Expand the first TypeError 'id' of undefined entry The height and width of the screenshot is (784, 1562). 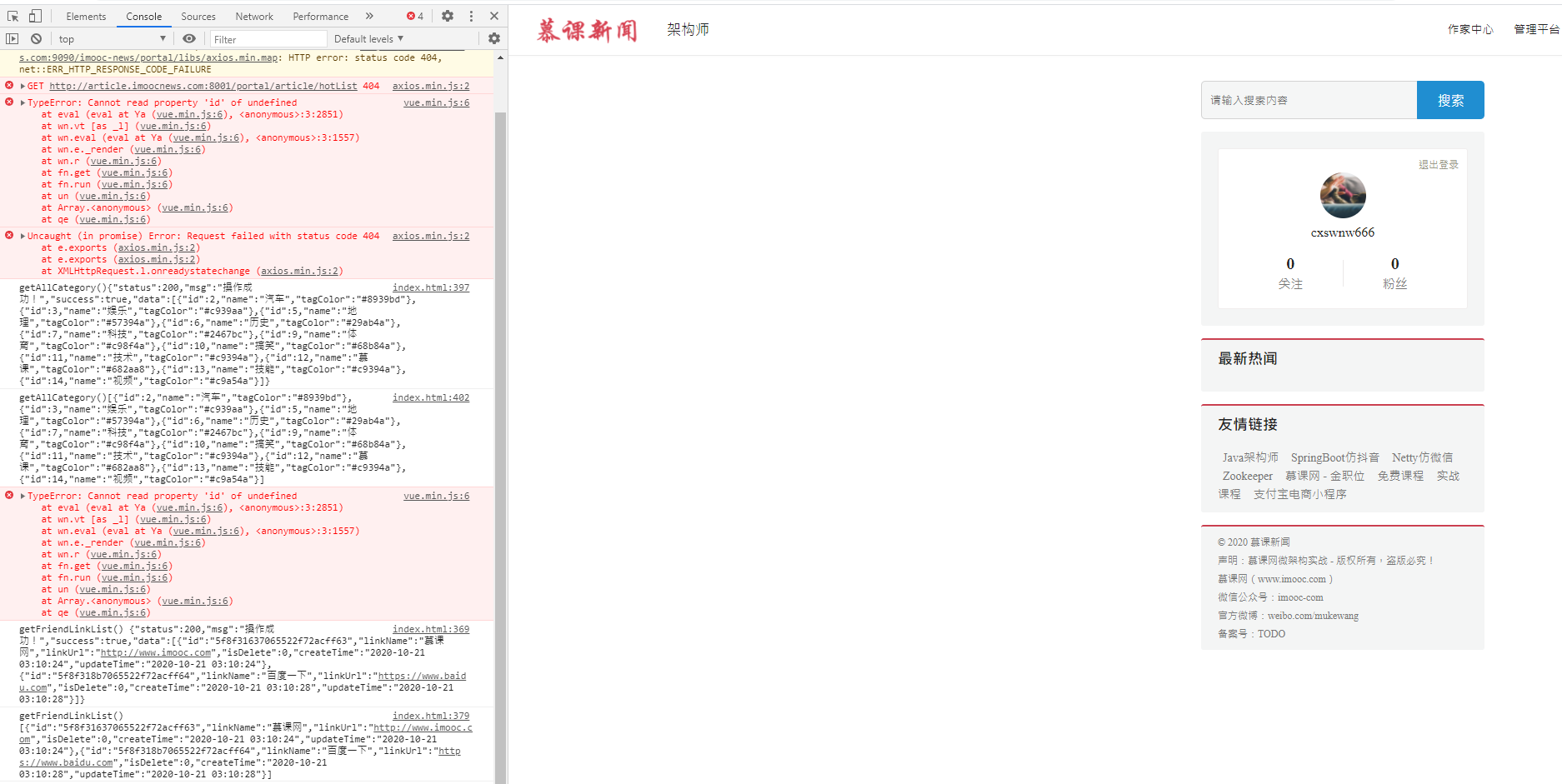pyautogui.click(x=23, y=102)
